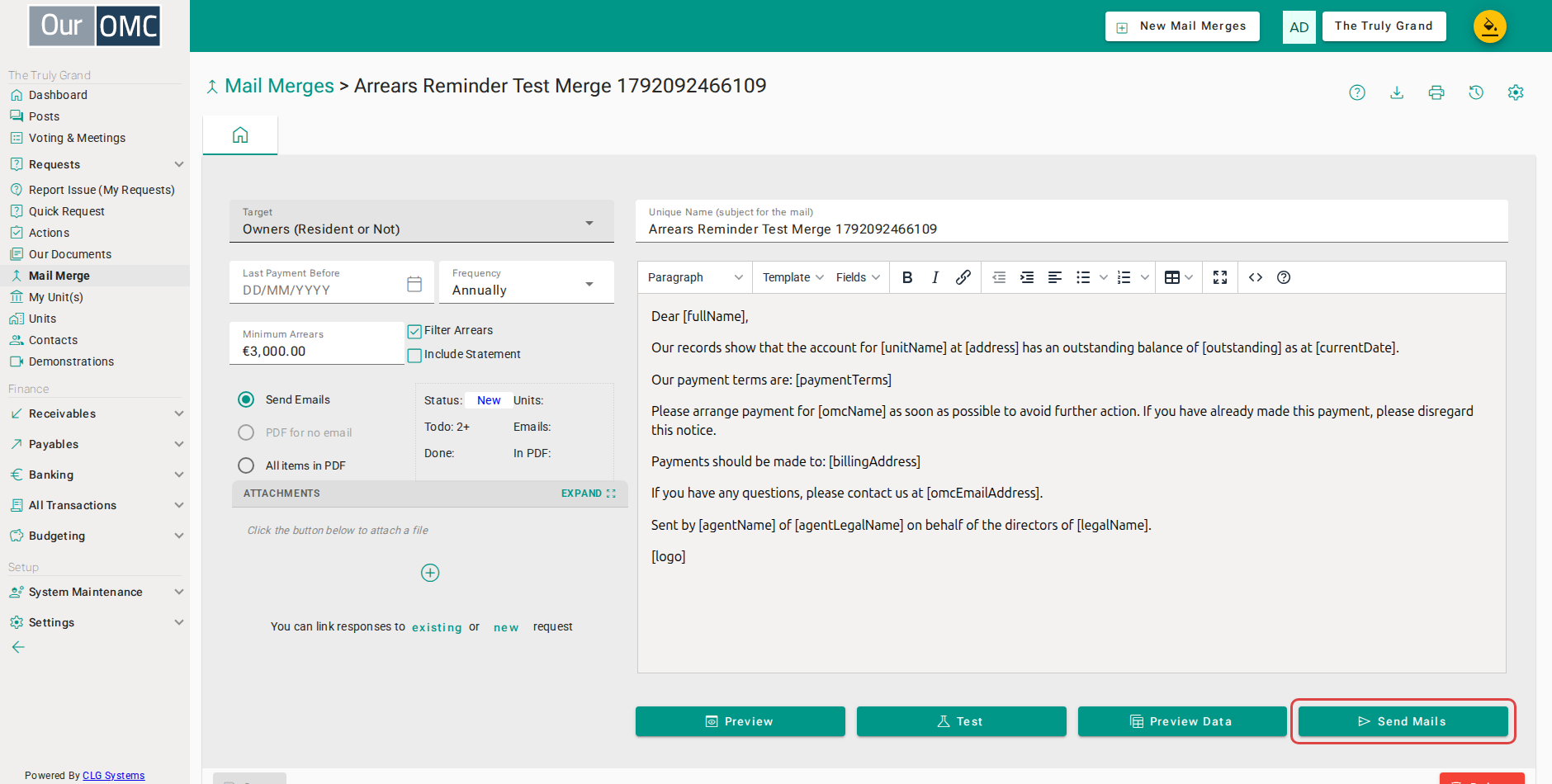Open the settings gear icon in header

[x=1516, y=92]
